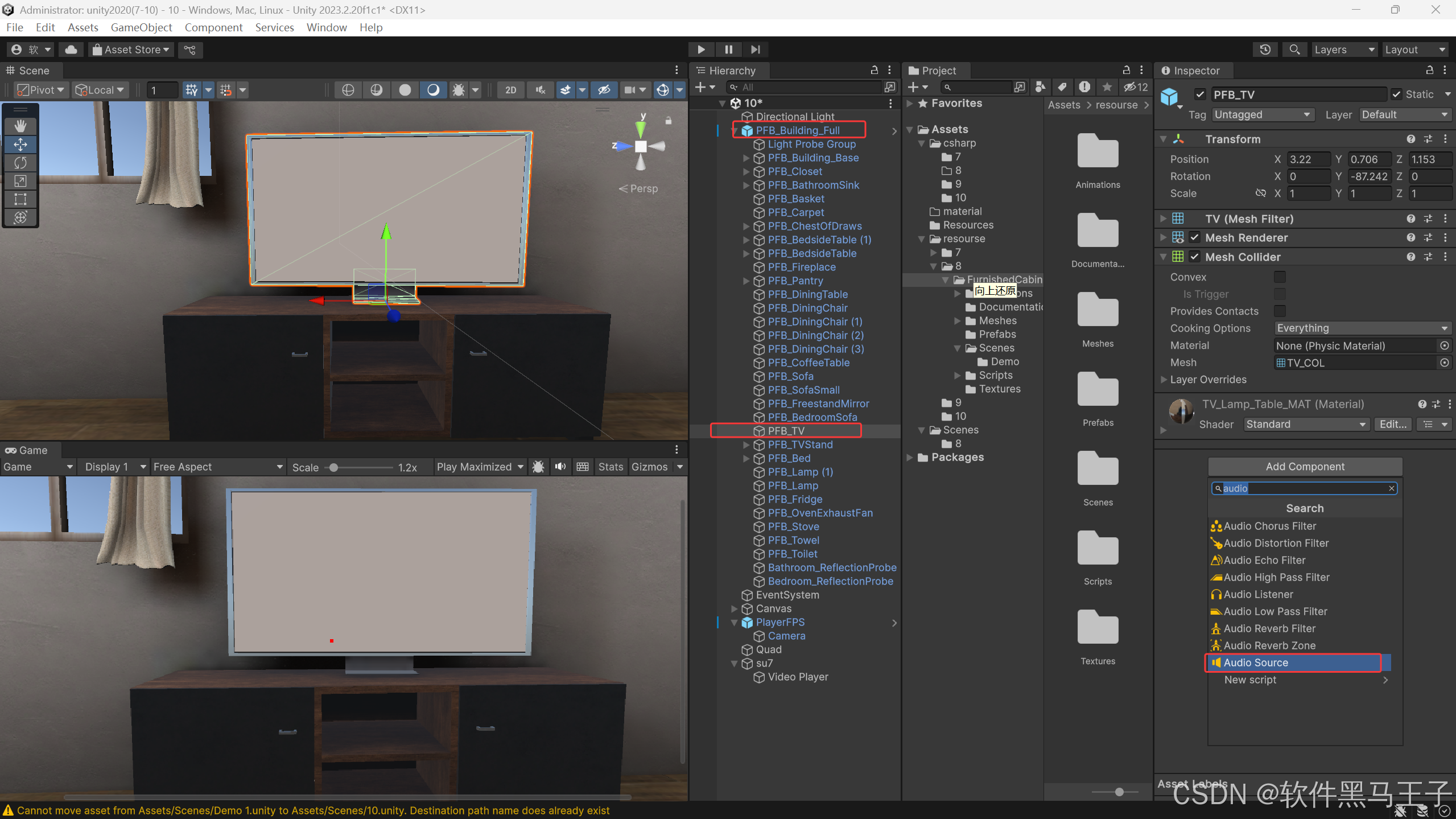Click the material Edit... button
Screen dimensions: 1456x819
point(1392,425)
